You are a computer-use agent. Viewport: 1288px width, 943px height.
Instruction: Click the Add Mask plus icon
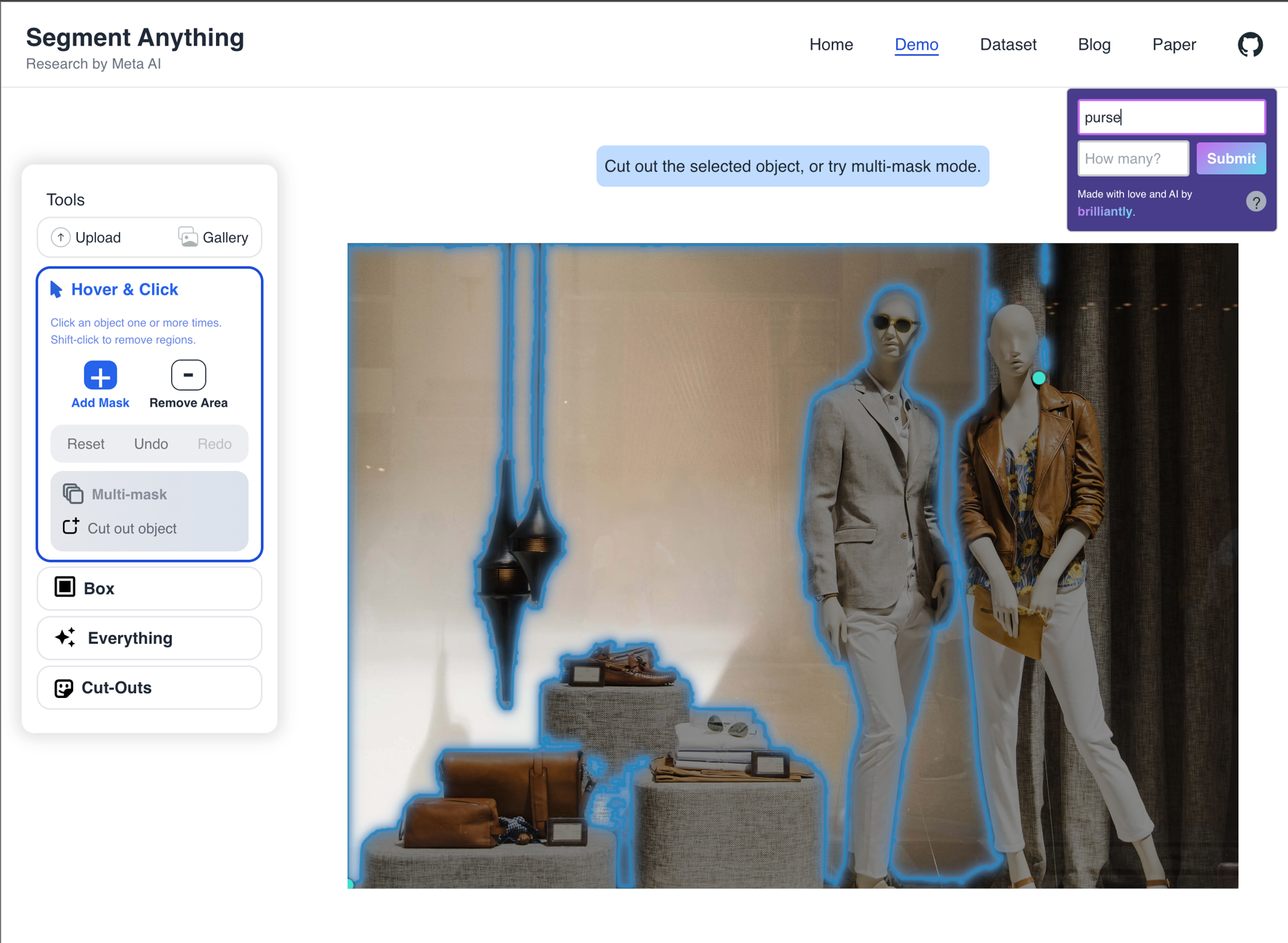[x=100, y=375]
